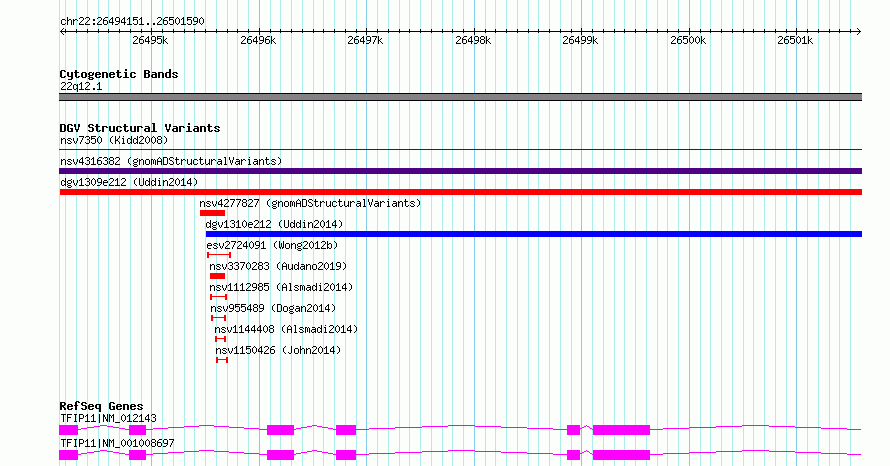Select the nsv1144408 red bracket glyph
The height and width of the screenshot is (466, 890).
pos(221,339)
